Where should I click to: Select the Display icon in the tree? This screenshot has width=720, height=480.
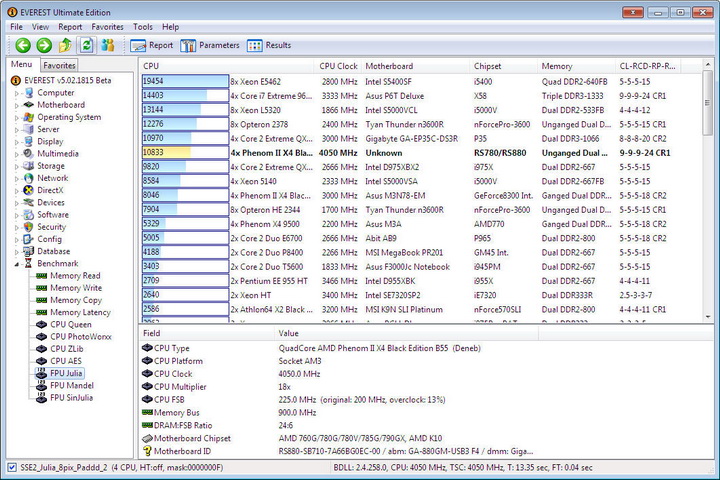[x=29, y=141]
